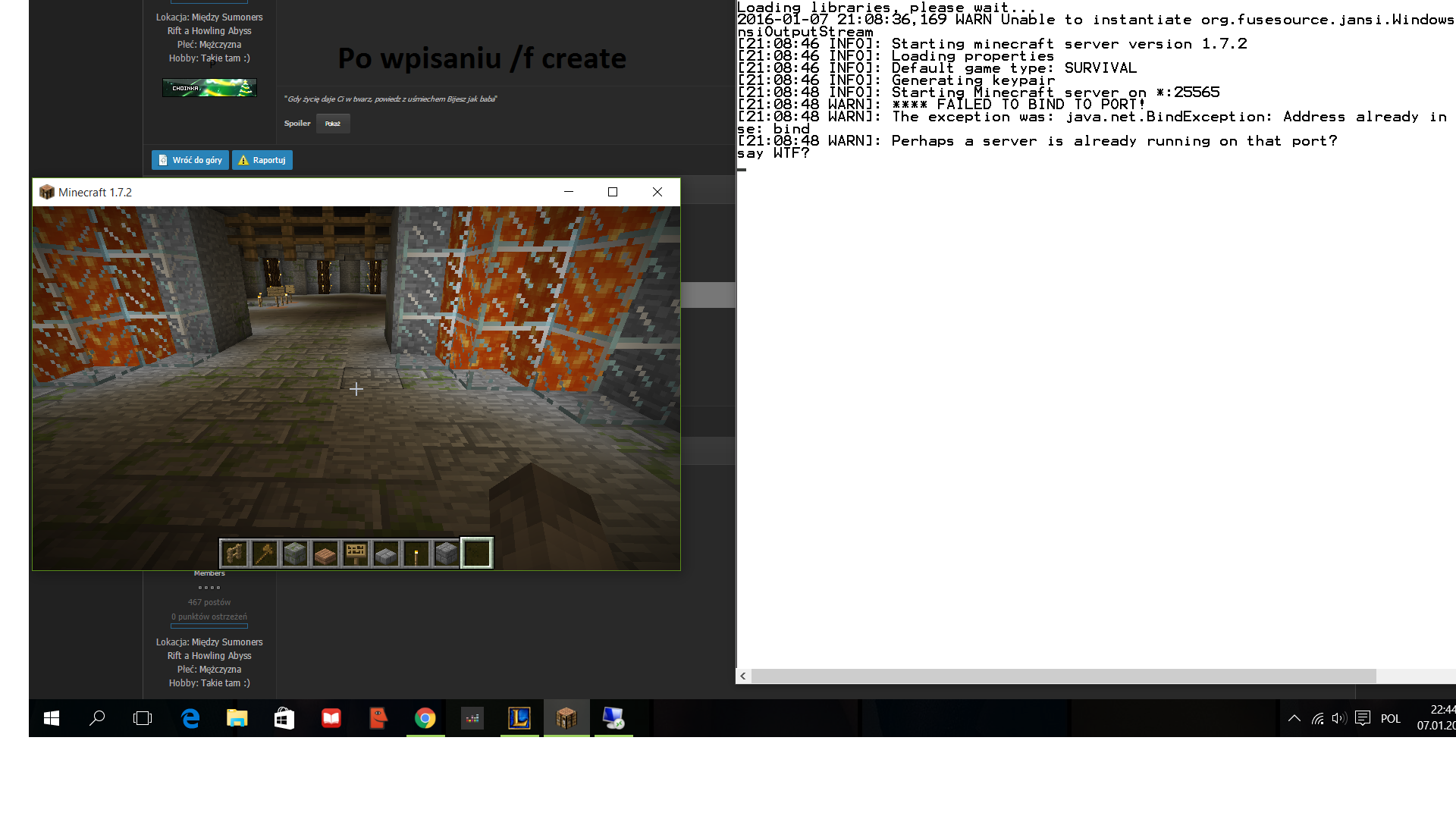Click upper 'Hobby: Takie tam :)' profile text
Viewport: 1456px width, 819px height.
209,58
